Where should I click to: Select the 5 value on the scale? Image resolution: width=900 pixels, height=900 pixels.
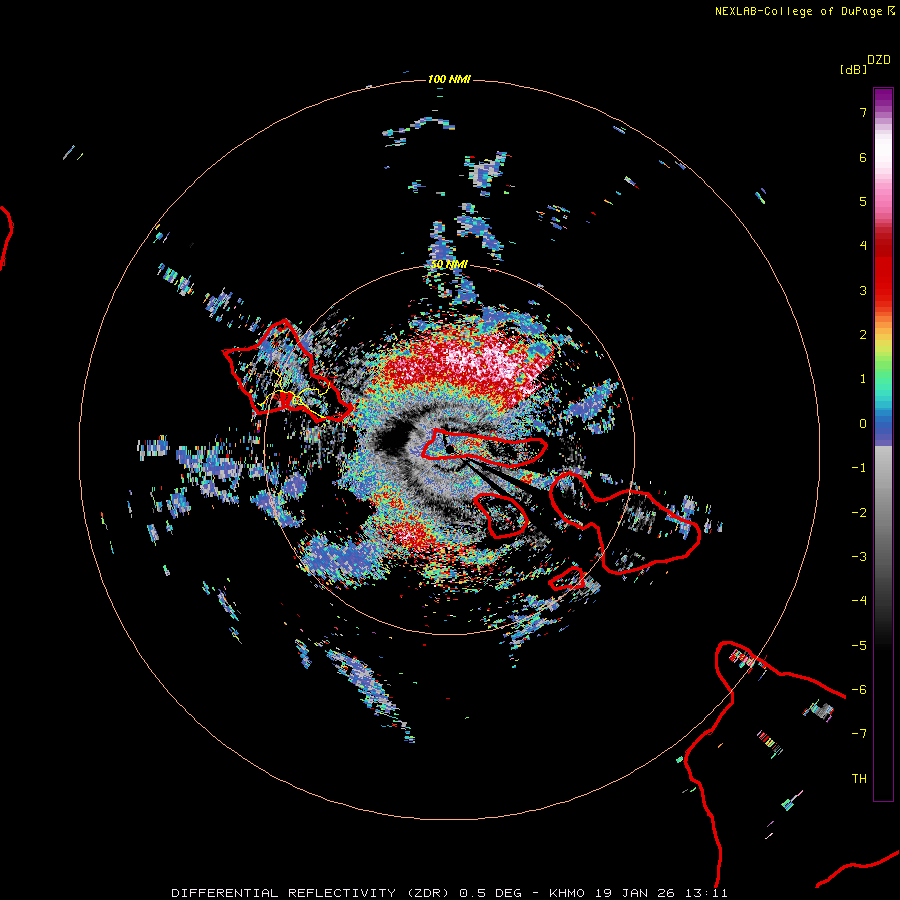[863, 201]
